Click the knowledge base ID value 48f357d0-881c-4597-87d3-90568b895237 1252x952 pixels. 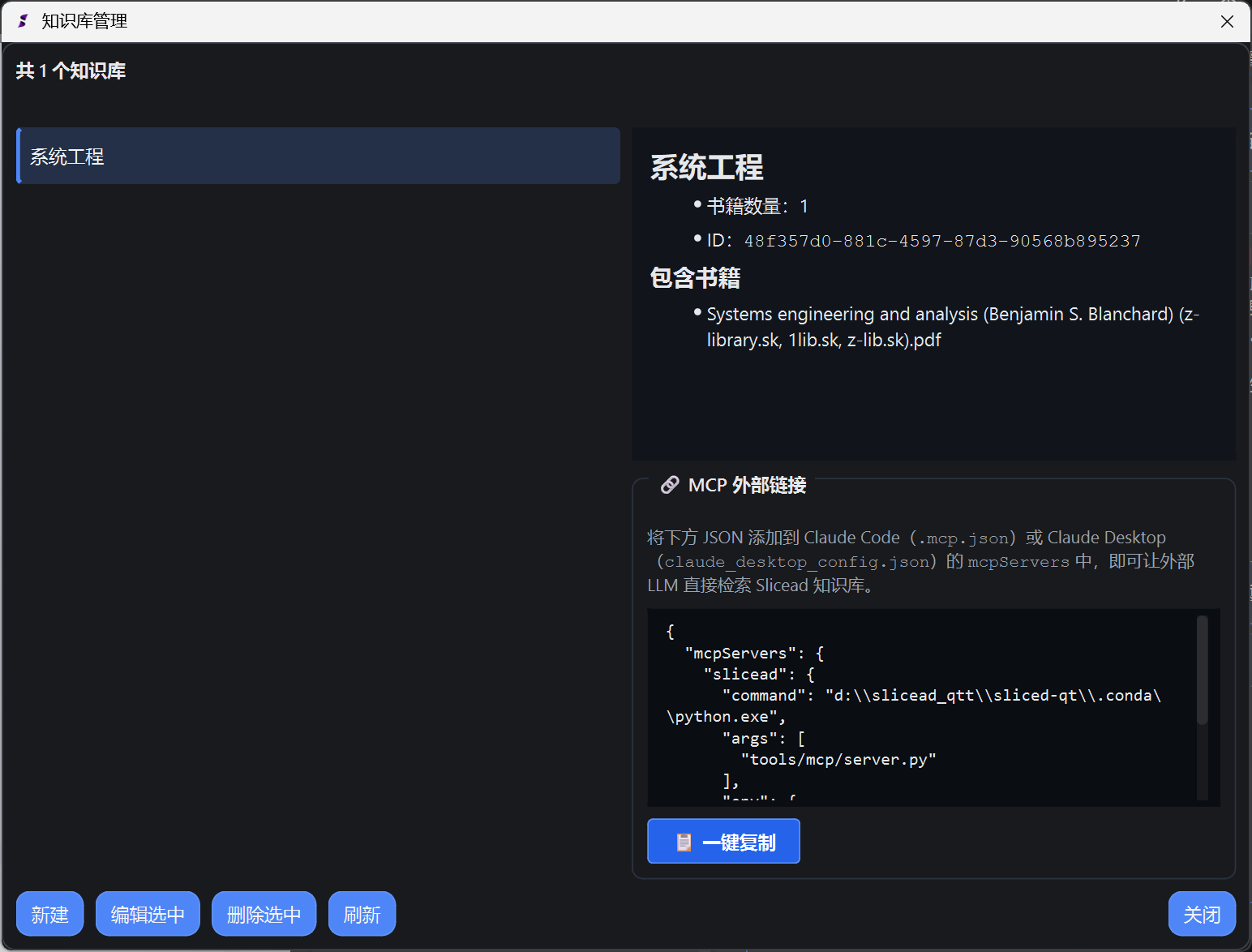[x=942, y=241]
